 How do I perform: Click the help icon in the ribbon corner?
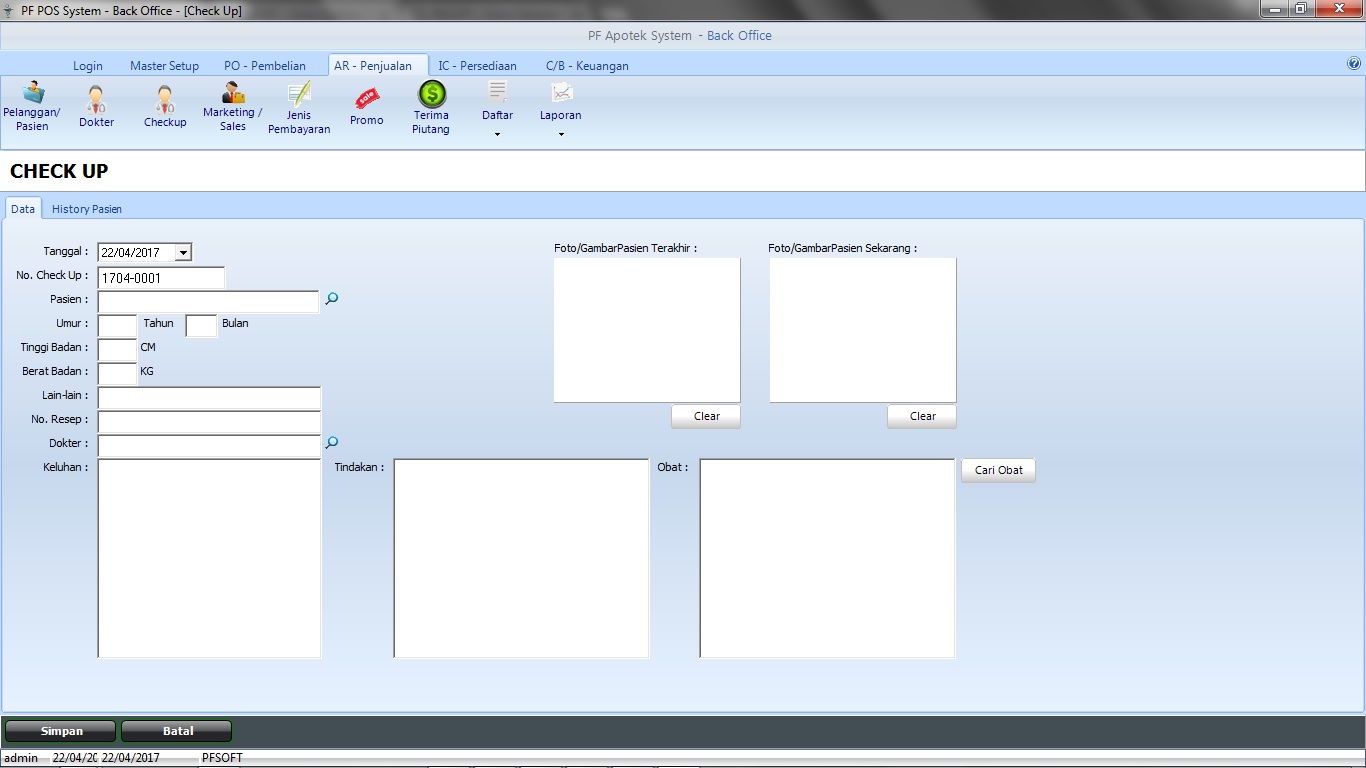tap(1354, 63)
